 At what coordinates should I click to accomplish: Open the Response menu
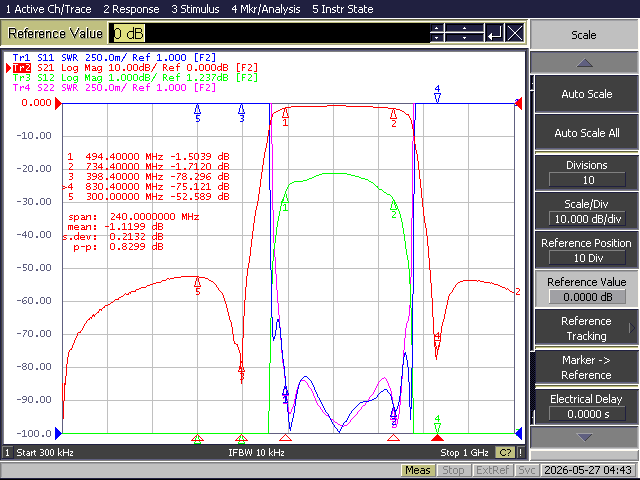[131, 9]
